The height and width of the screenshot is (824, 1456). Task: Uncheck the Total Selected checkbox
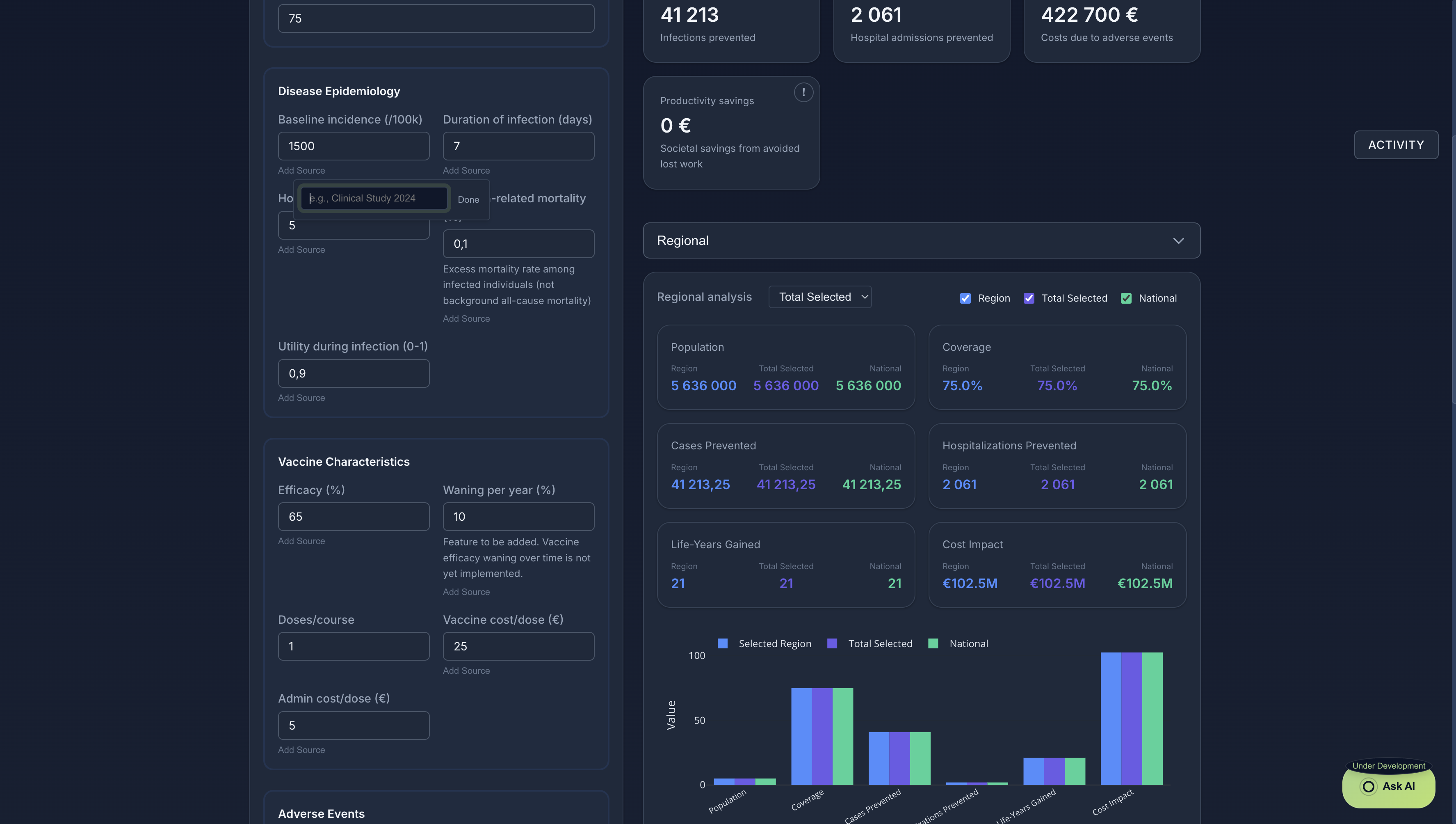tap(1029, 298)
